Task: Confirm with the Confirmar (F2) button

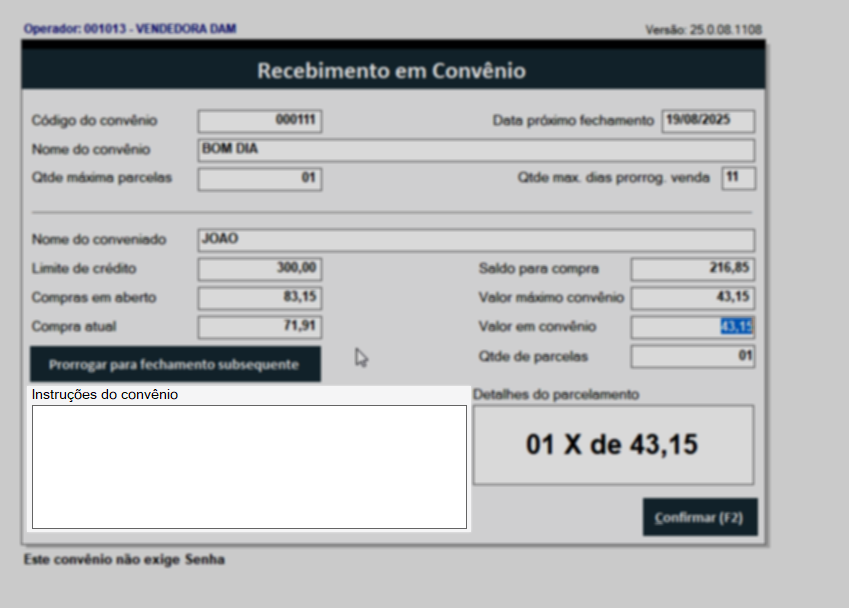Action: click(x=700, y=518)
